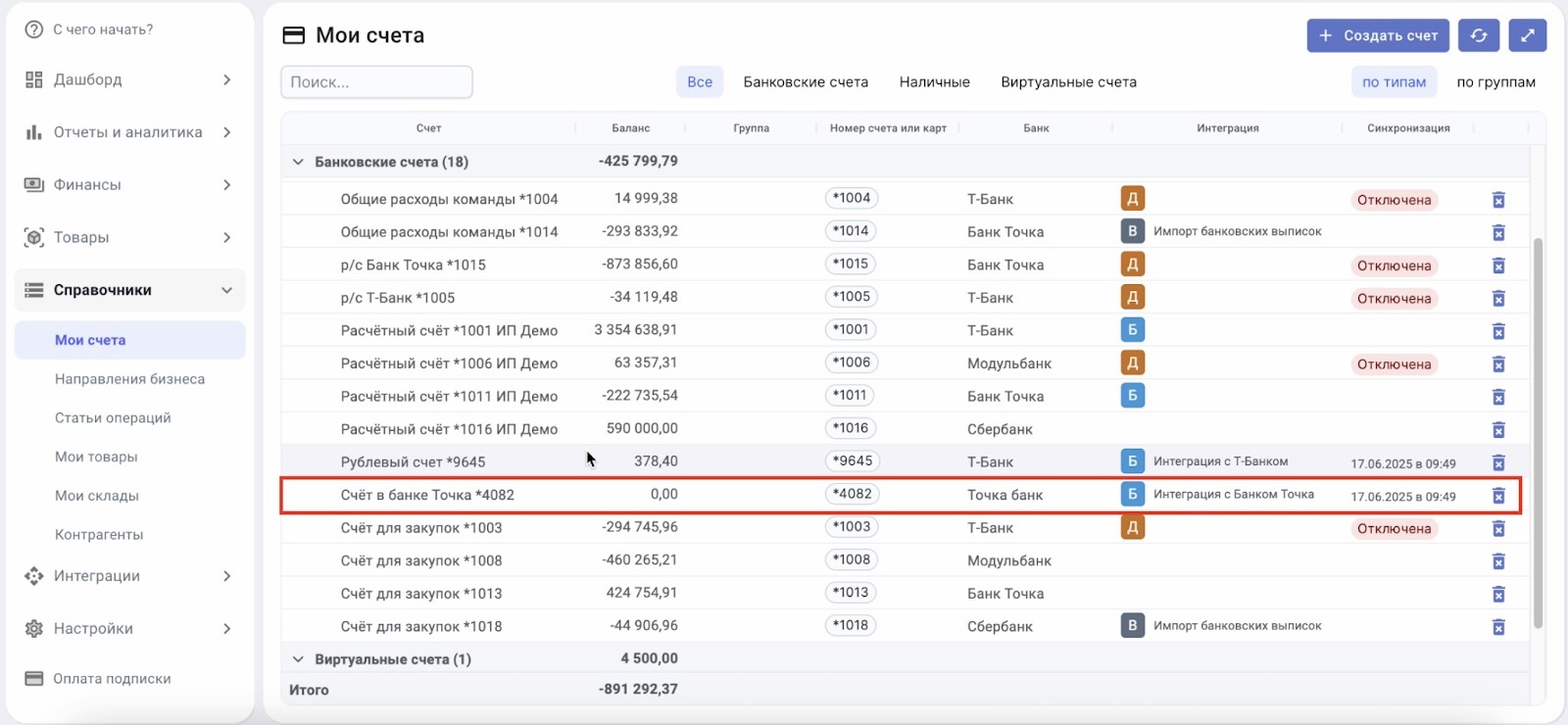Image resolution: width=1568 pixels, height=725 pixels.
Task: Click the Поиск search field
Action: click(376, 82)
